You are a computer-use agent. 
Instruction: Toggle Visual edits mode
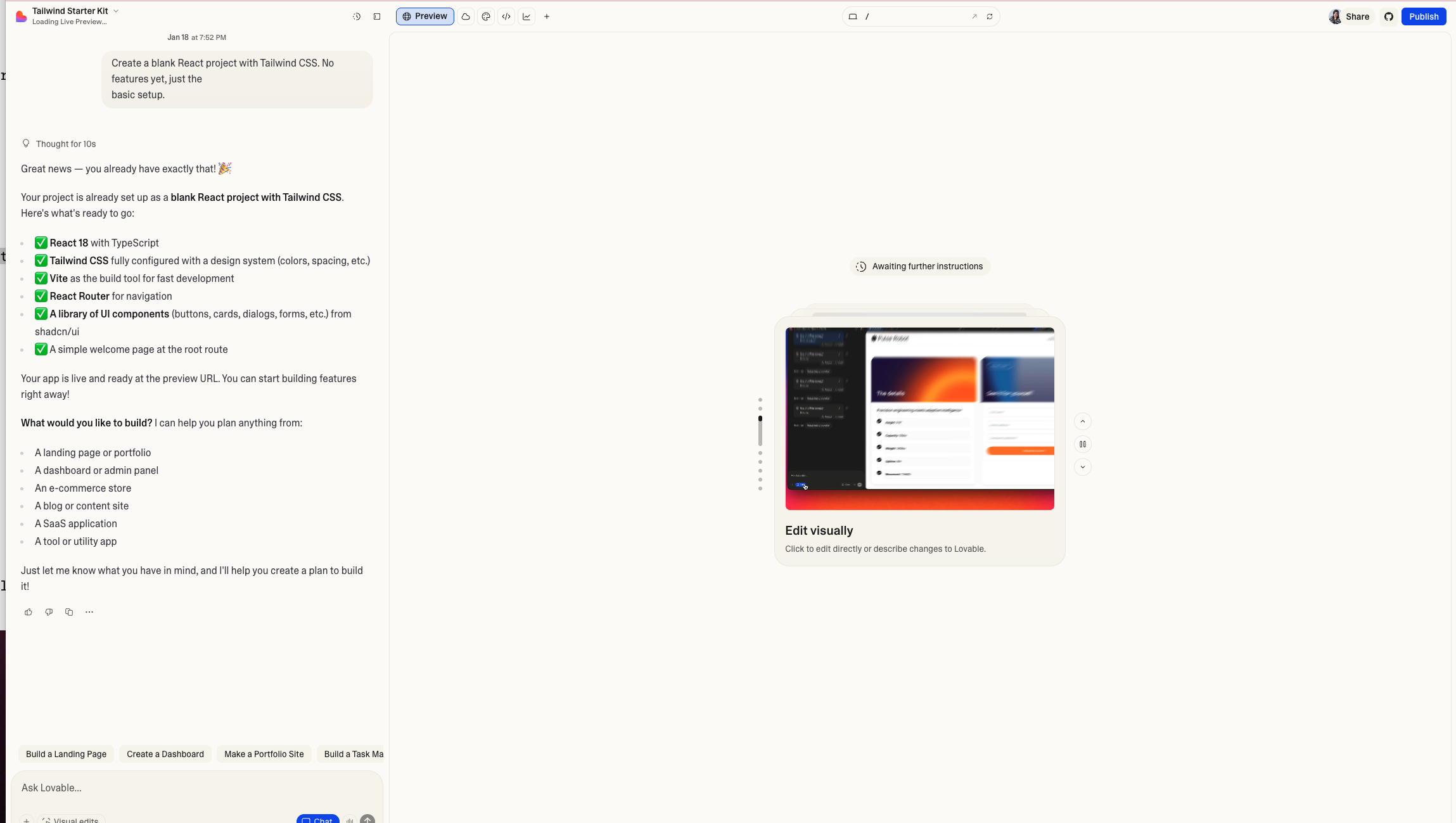tap(71, 820)
